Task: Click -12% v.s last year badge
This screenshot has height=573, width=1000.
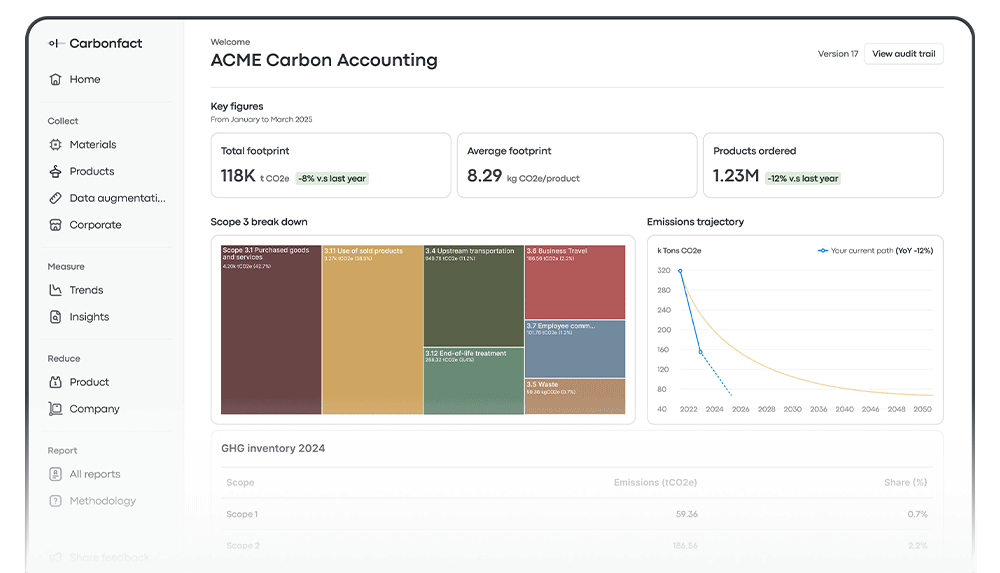Action: tap(803, 179)
